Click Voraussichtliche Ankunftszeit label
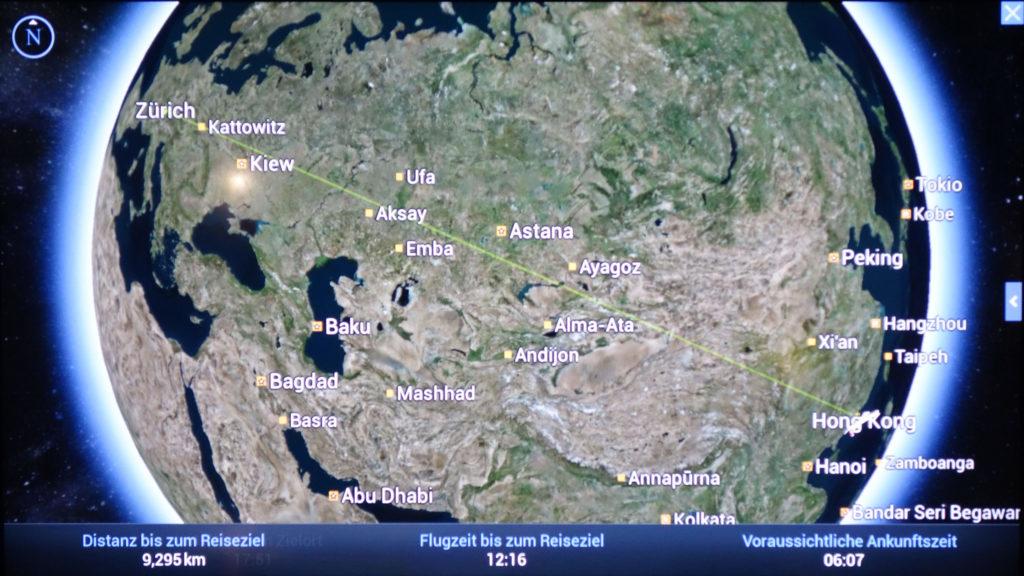1024x576 pixels. [849, 541]
